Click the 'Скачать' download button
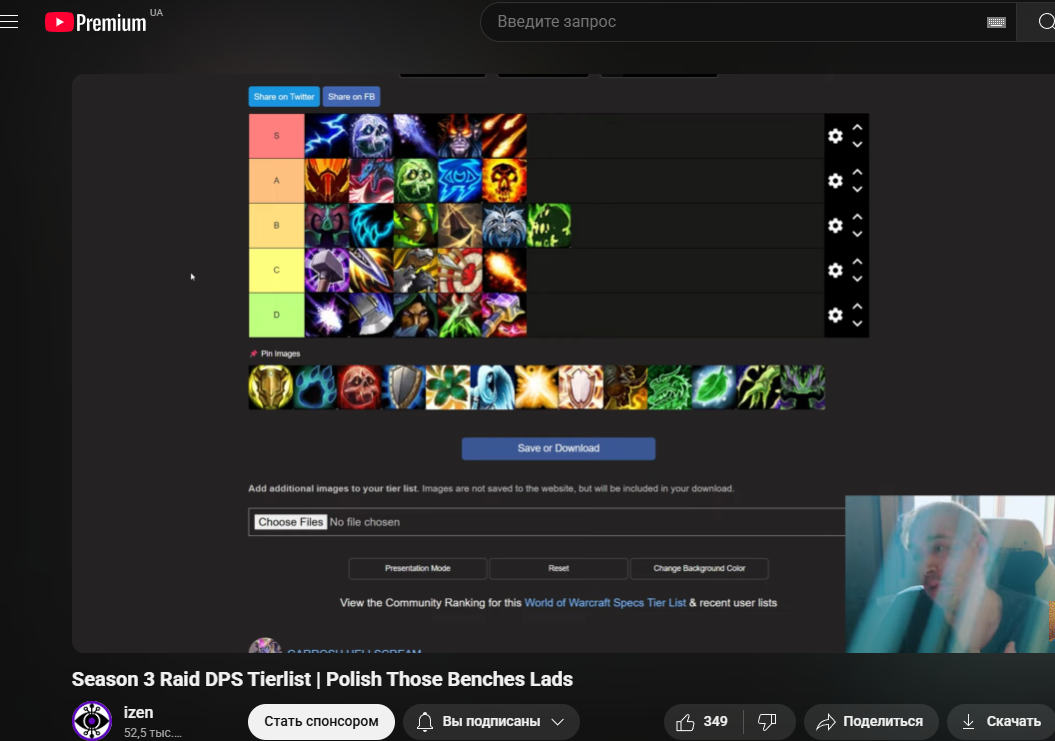Image resolution: width=1055 pixels, height=741 pixels. click(x=1002, y=721)
